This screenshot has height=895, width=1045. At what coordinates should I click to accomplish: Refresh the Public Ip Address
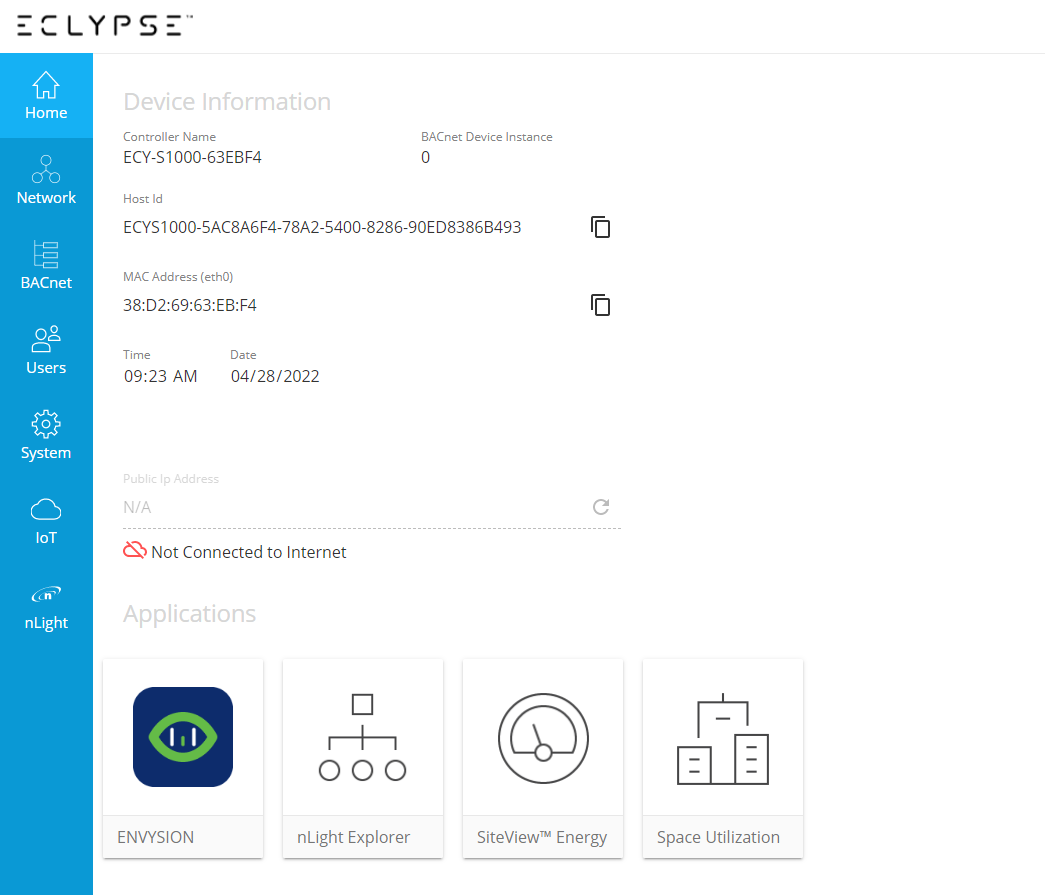(x=601, y=507)
